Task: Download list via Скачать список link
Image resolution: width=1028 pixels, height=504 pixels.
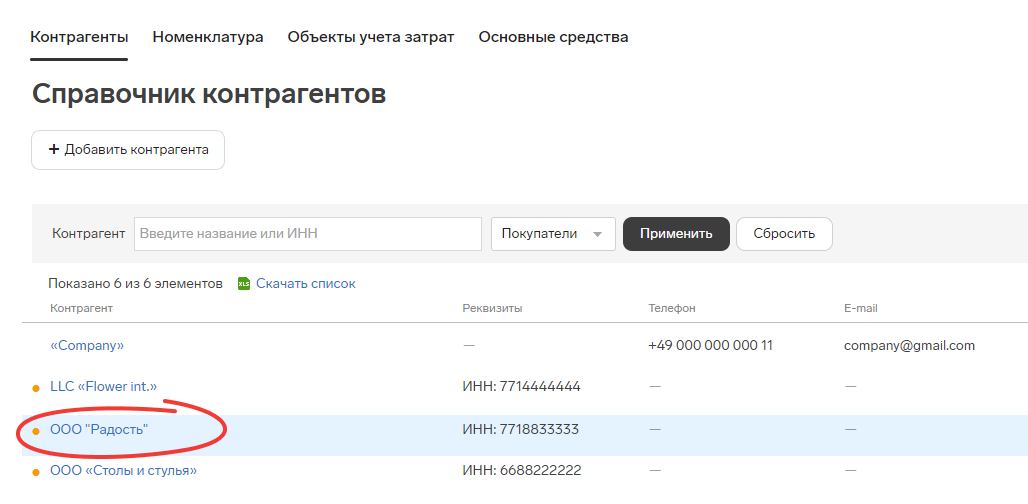Action: click(x=306, y=284)
